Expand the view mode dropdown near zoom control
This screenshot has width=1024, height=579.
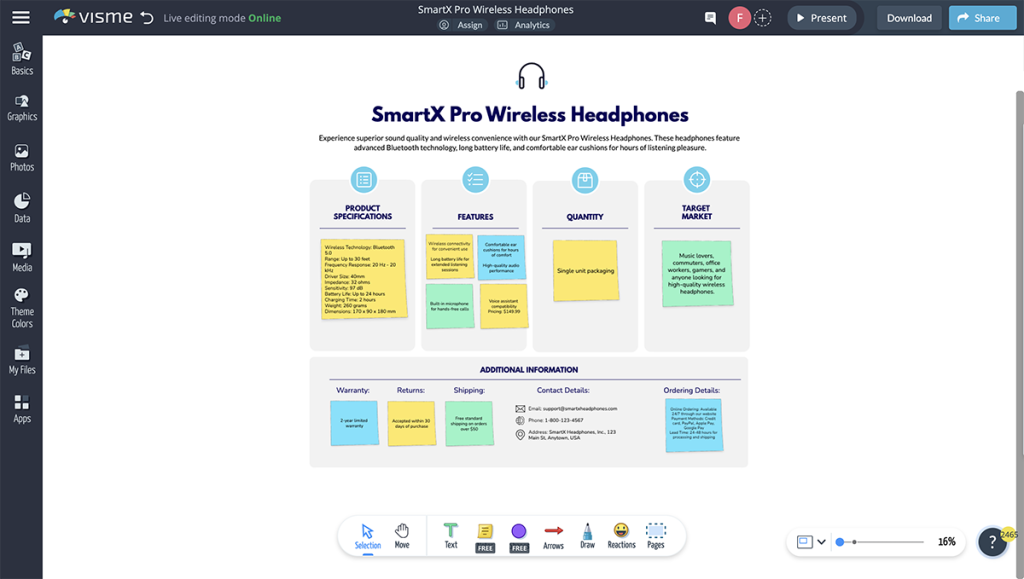pyautogui.click(x=824, y=540)
